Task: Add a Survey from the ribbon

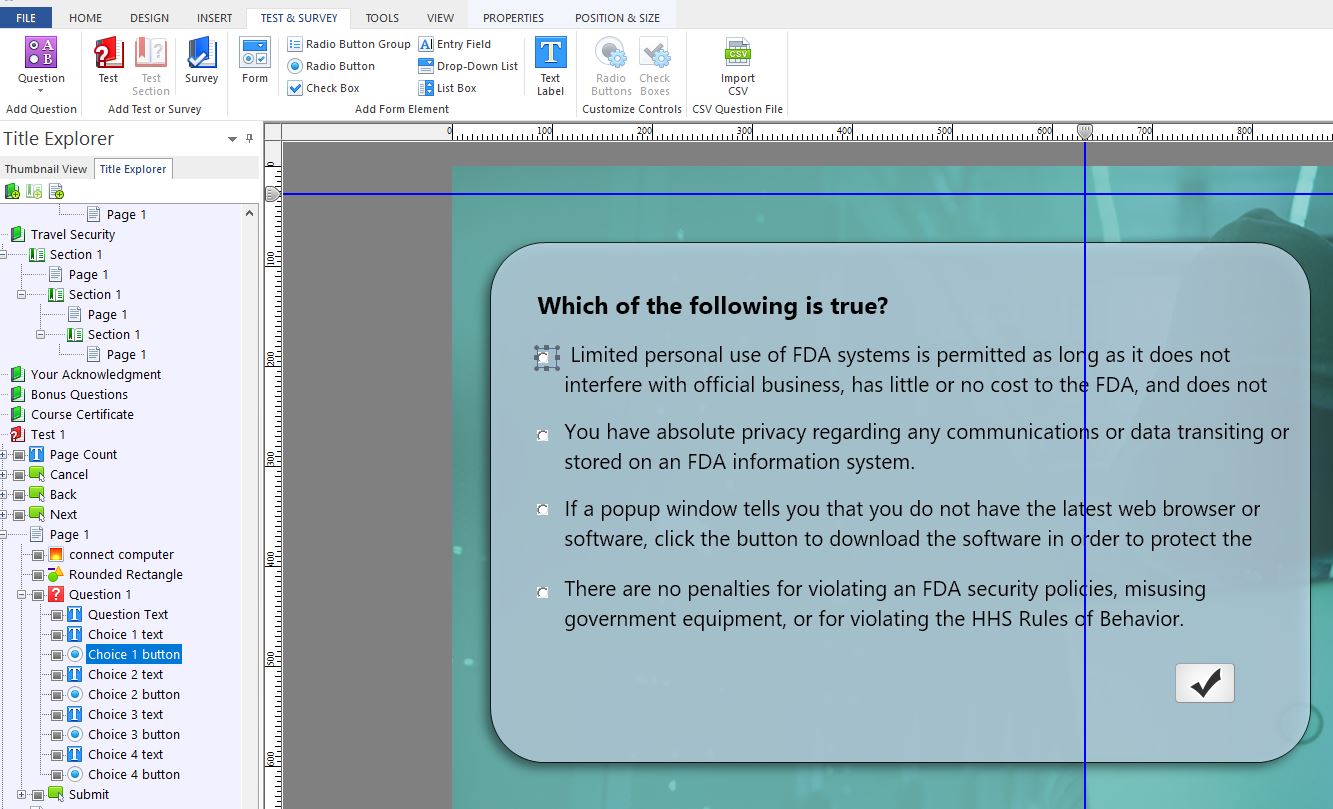Action: [x=201, y=60]
